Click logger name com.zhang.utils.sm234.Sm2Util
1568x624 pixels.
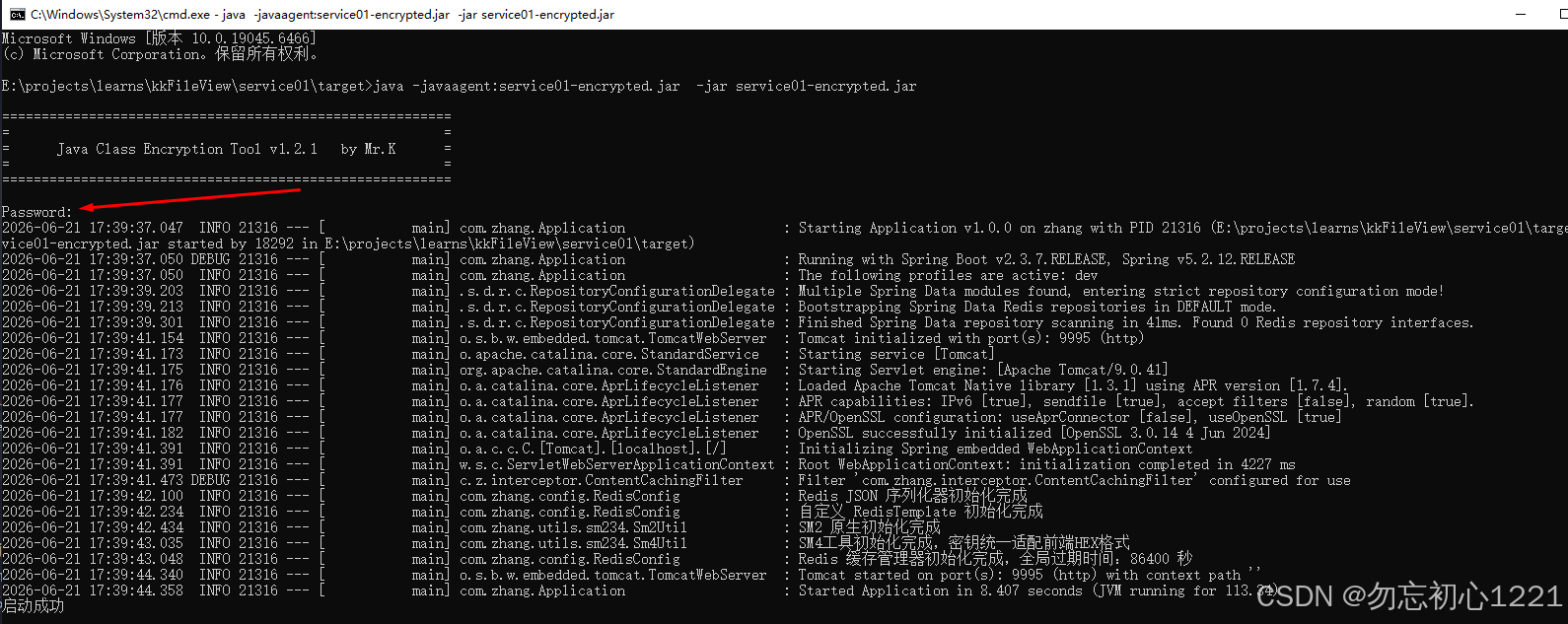pyautogui.click(x=573, y=527)
